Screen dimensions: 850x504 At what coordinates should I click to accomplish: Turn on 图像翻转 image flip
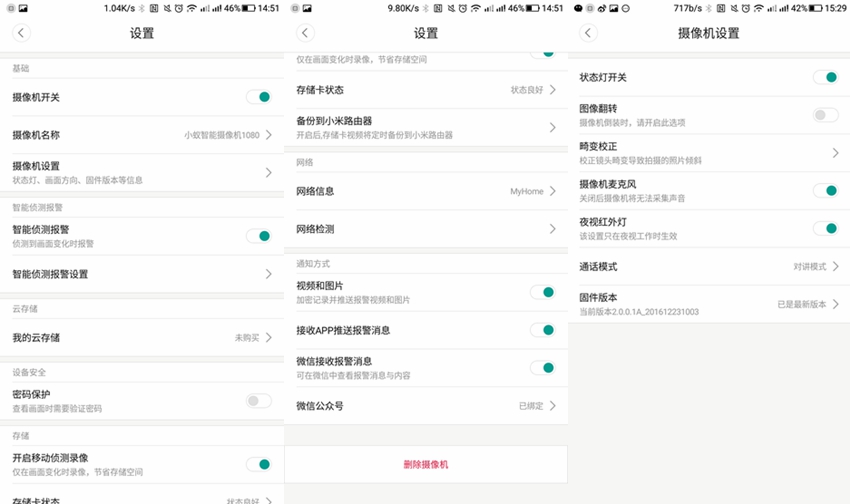[x=825, y=115]
